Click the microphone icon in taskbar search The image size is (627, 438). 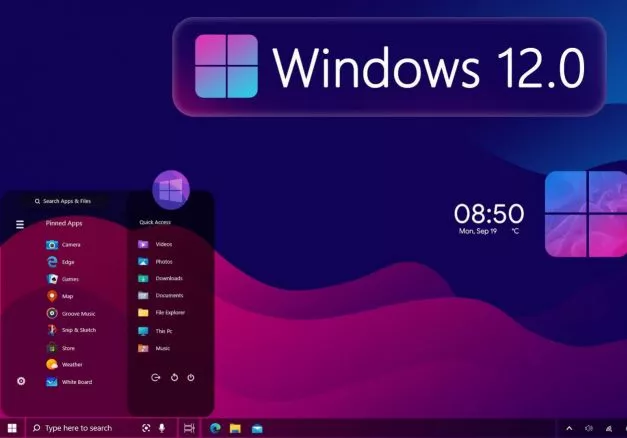tap(162, 428)
